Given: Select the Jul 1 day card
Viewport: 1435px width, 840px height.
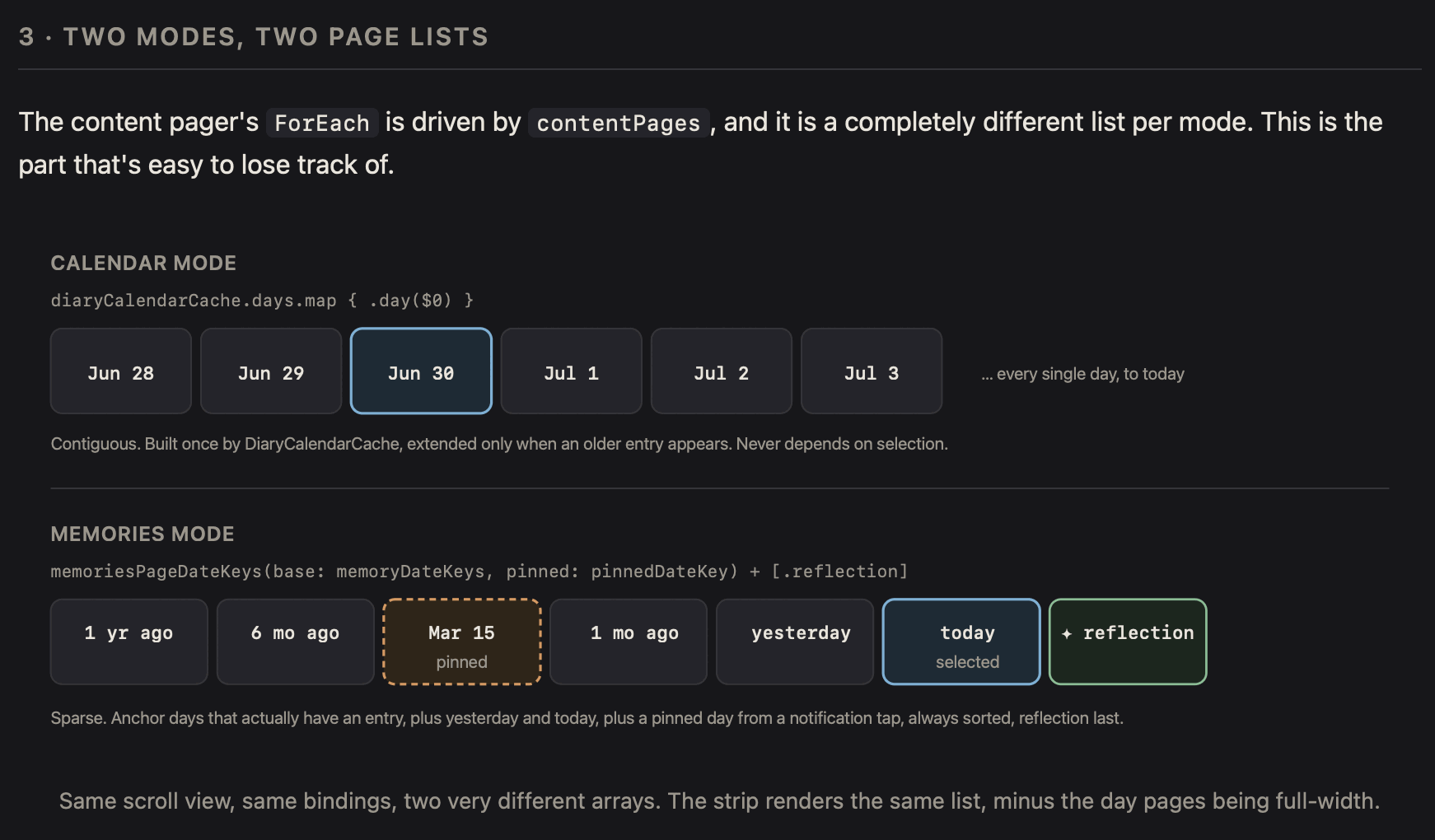Looking at the screenshot, I should 571,371.
